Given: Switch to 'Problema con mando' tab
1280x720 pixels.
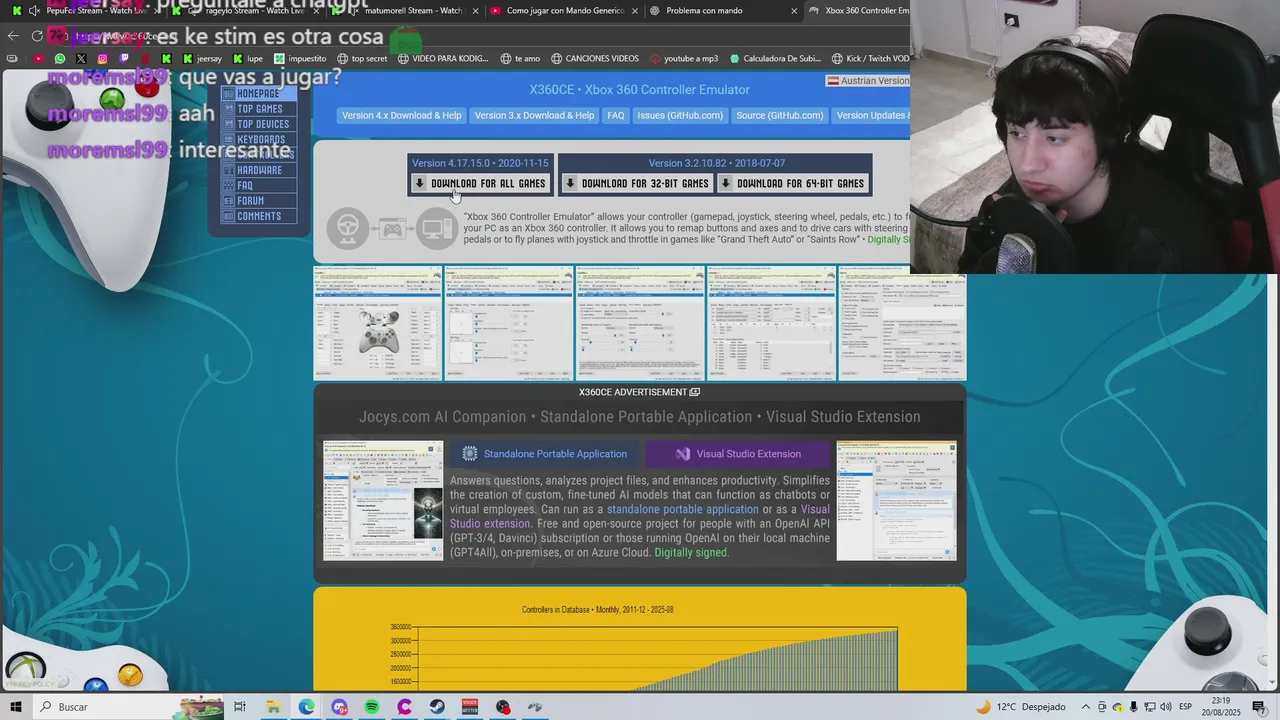Looking at the screenshot, I should pos(722,10).
